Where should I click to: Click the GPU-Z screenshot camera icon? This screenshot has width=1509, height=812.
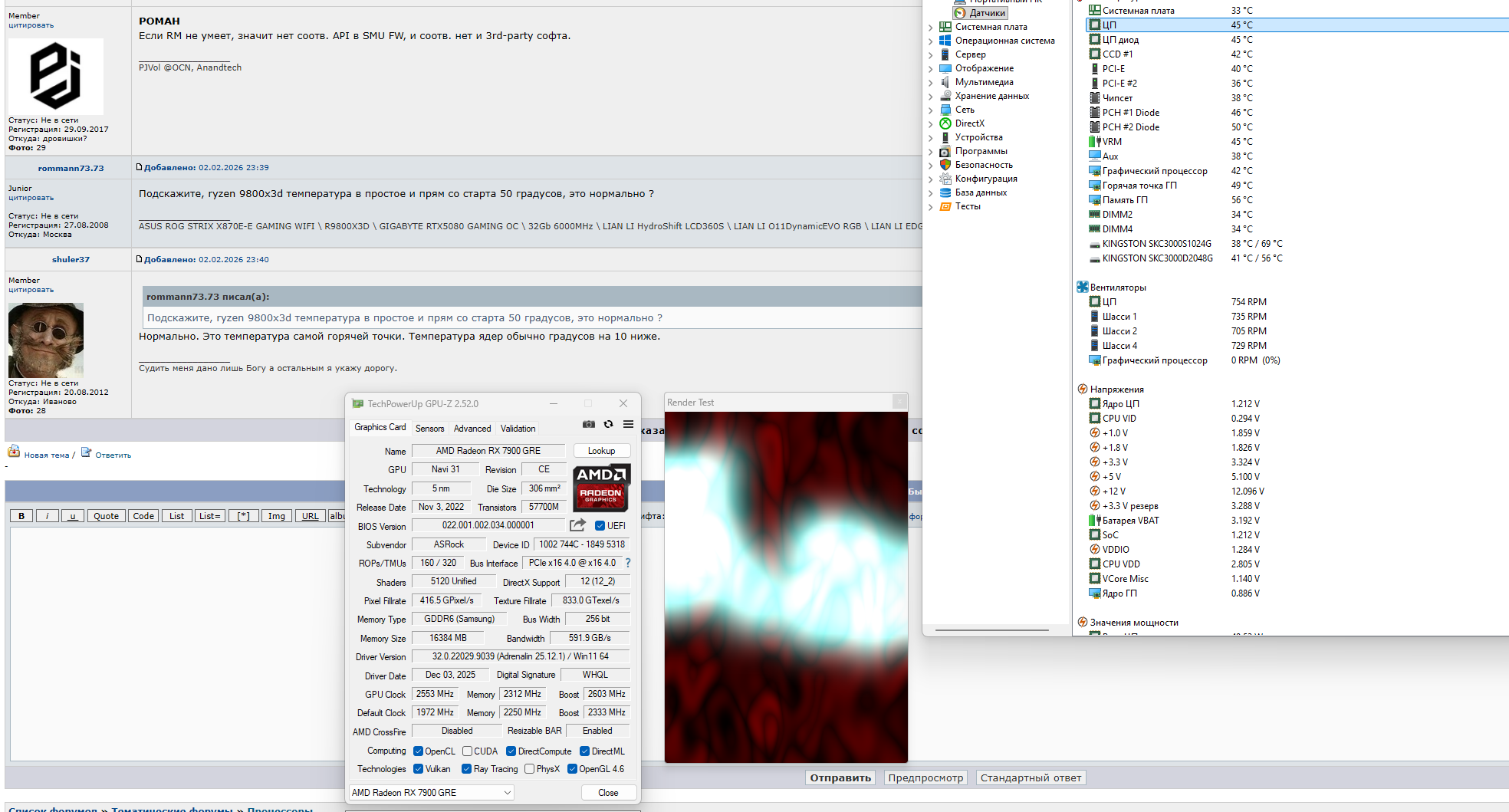tap(589, 424)
